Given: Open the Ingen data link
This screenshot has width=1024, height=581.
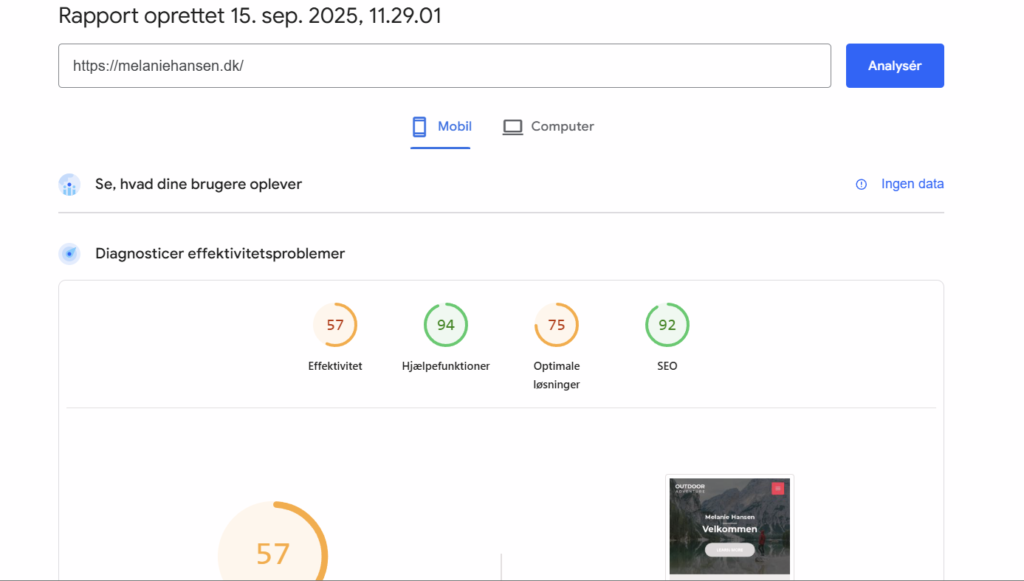Looking at the screenshot, I should (x=912, y=184).
